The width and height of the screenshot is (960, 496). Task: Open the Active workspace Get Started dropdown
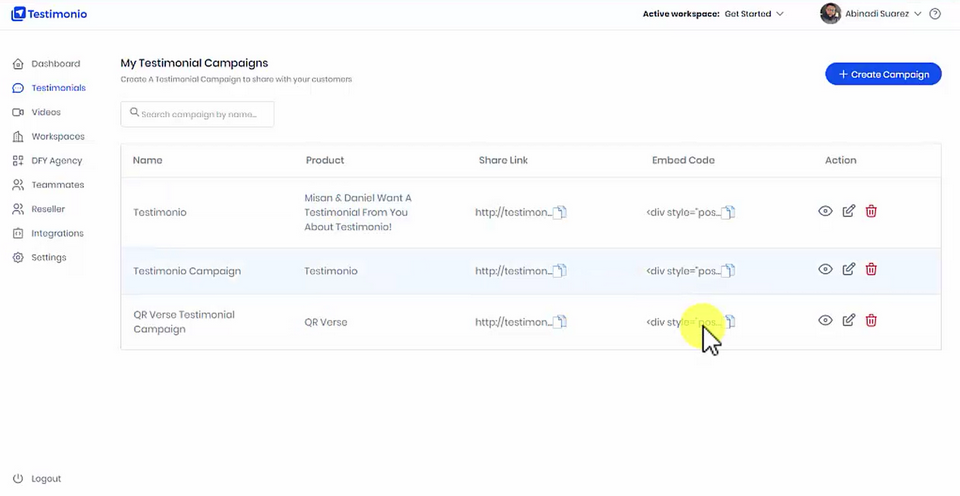coord(754,13)
